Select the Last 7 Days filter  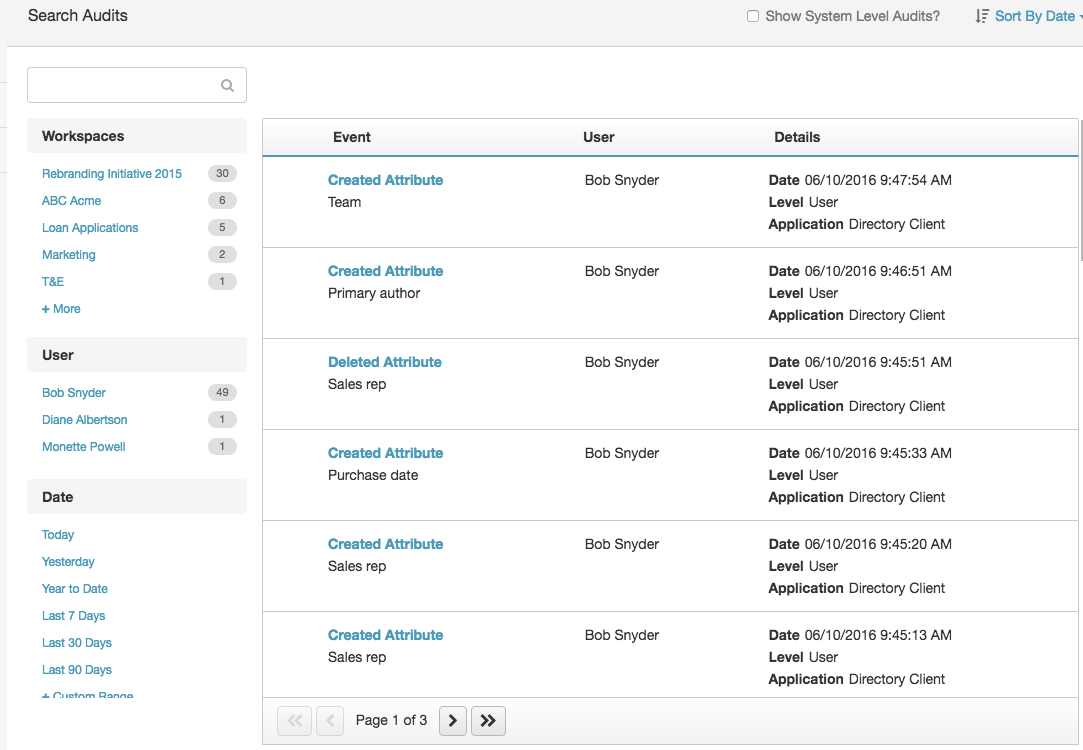[73, 616]
